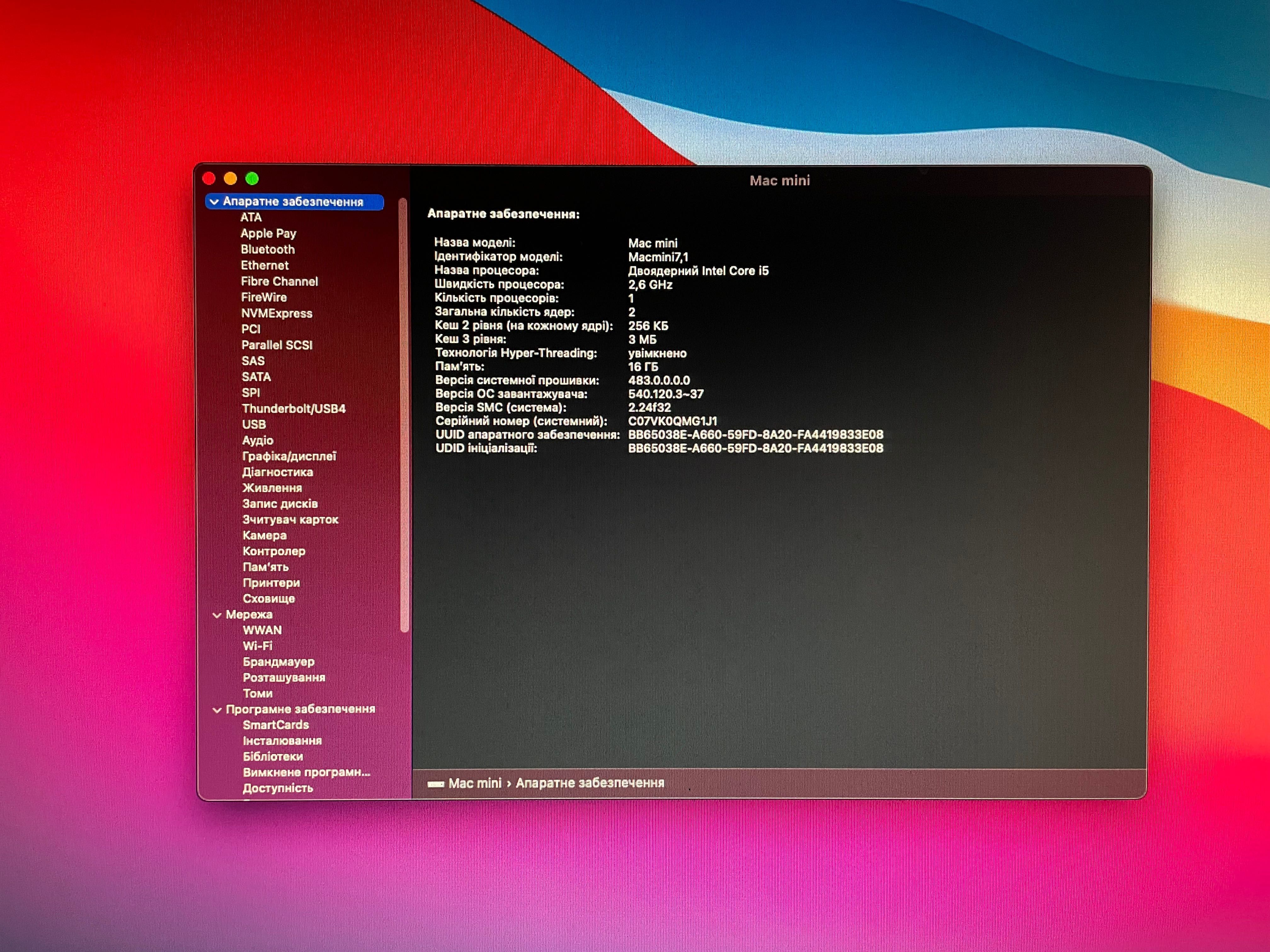The height and width of the screenshot is (952, 1270).
Task: Select Брандмауер in the sidebar
Action: point(278,662)
